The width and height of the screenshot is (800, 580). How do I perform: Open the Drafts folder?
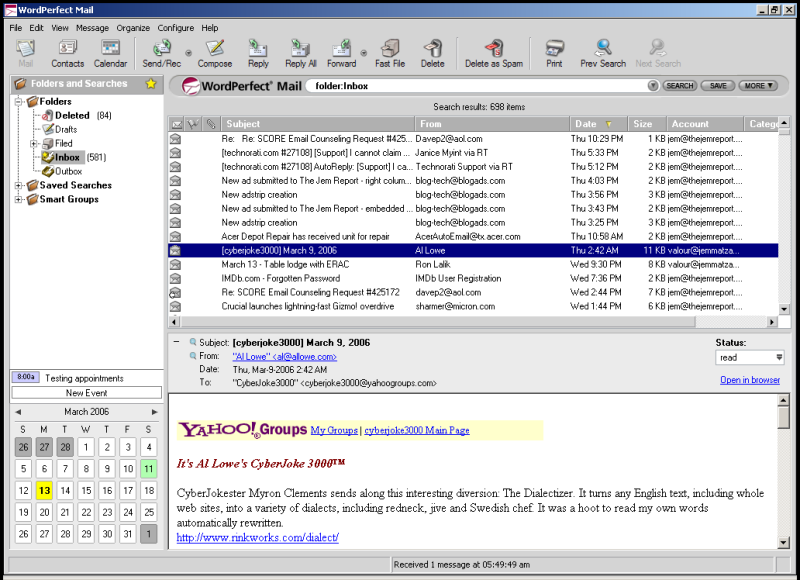coord(60,130)
